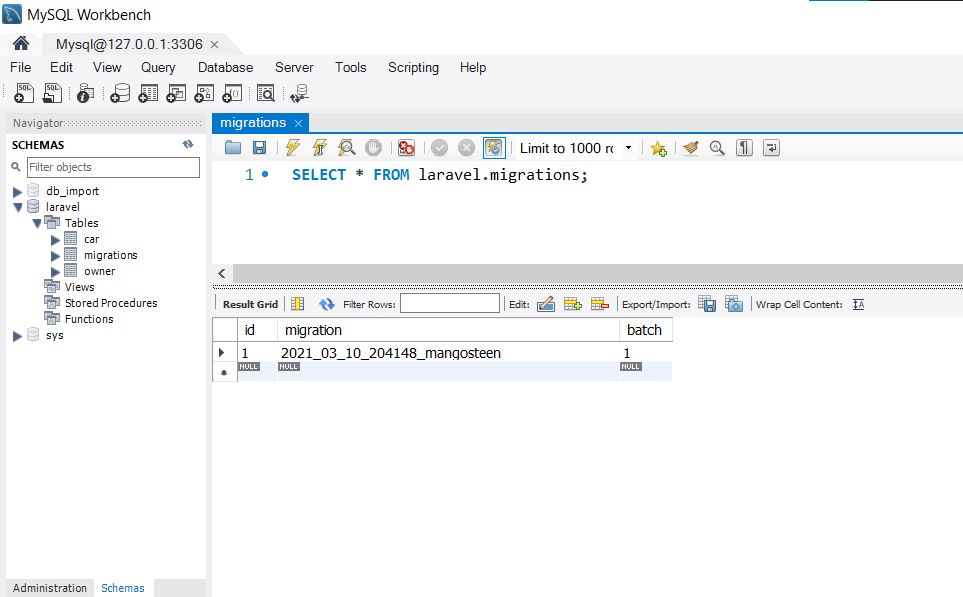Open the object inspector info icon

click(85, 93)
